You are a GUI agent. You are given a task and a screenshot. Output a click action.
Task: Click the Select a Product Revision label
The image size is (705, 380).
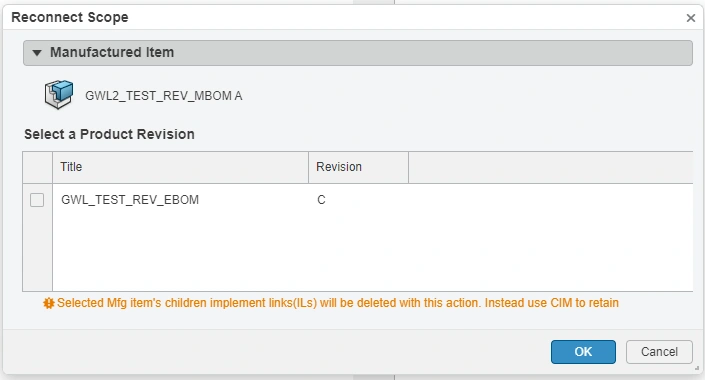[109, 134]
